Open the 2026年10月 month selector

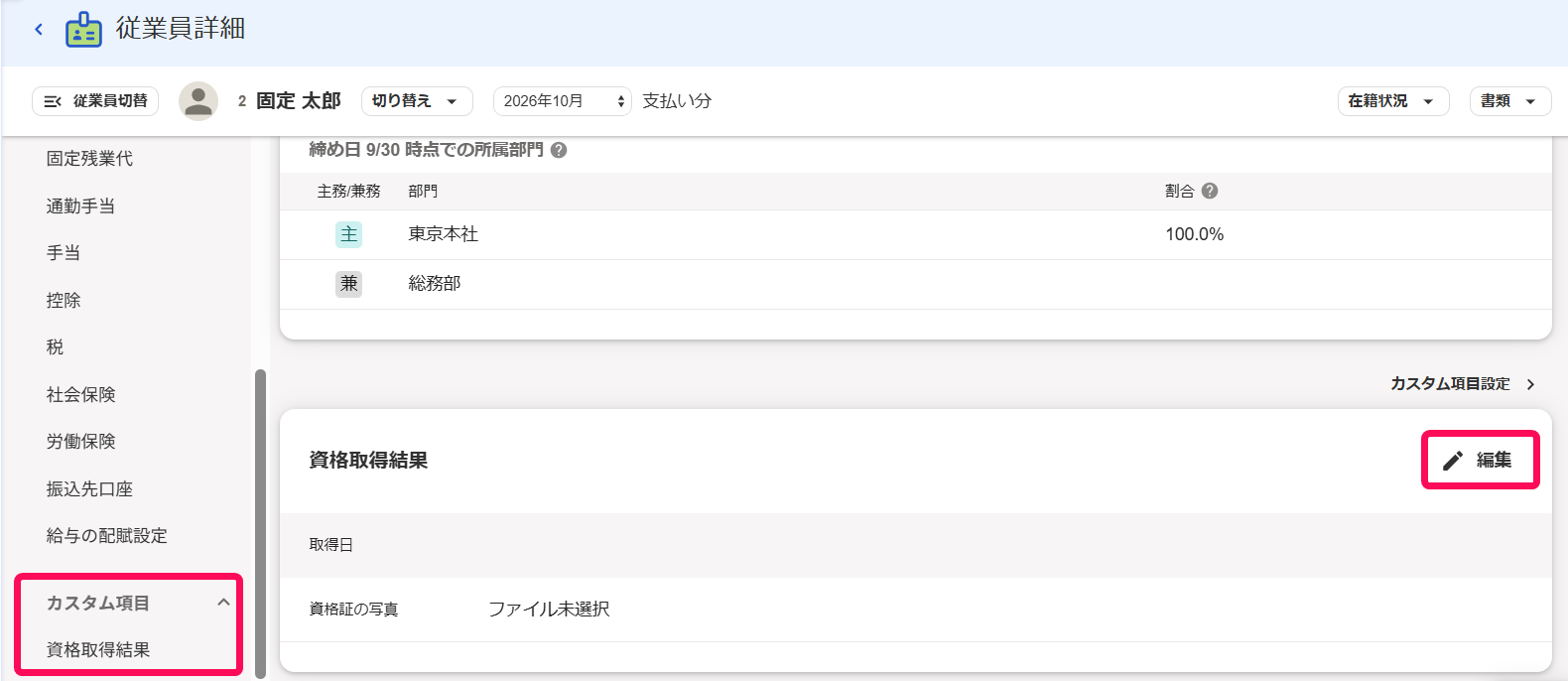tap(563, 101)
